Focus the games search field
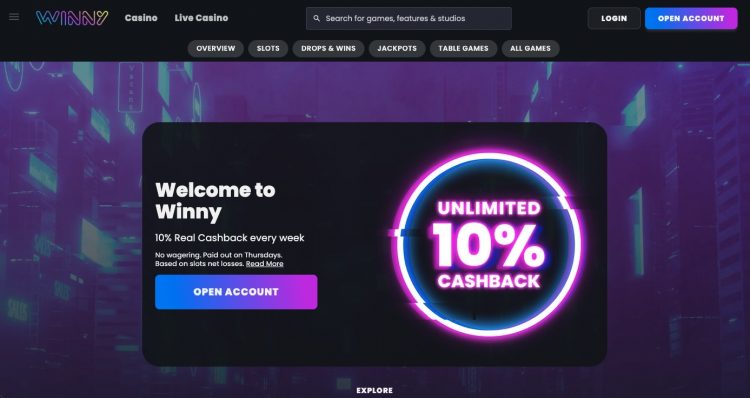Screen dimensions: 750x398 (409, 18)
